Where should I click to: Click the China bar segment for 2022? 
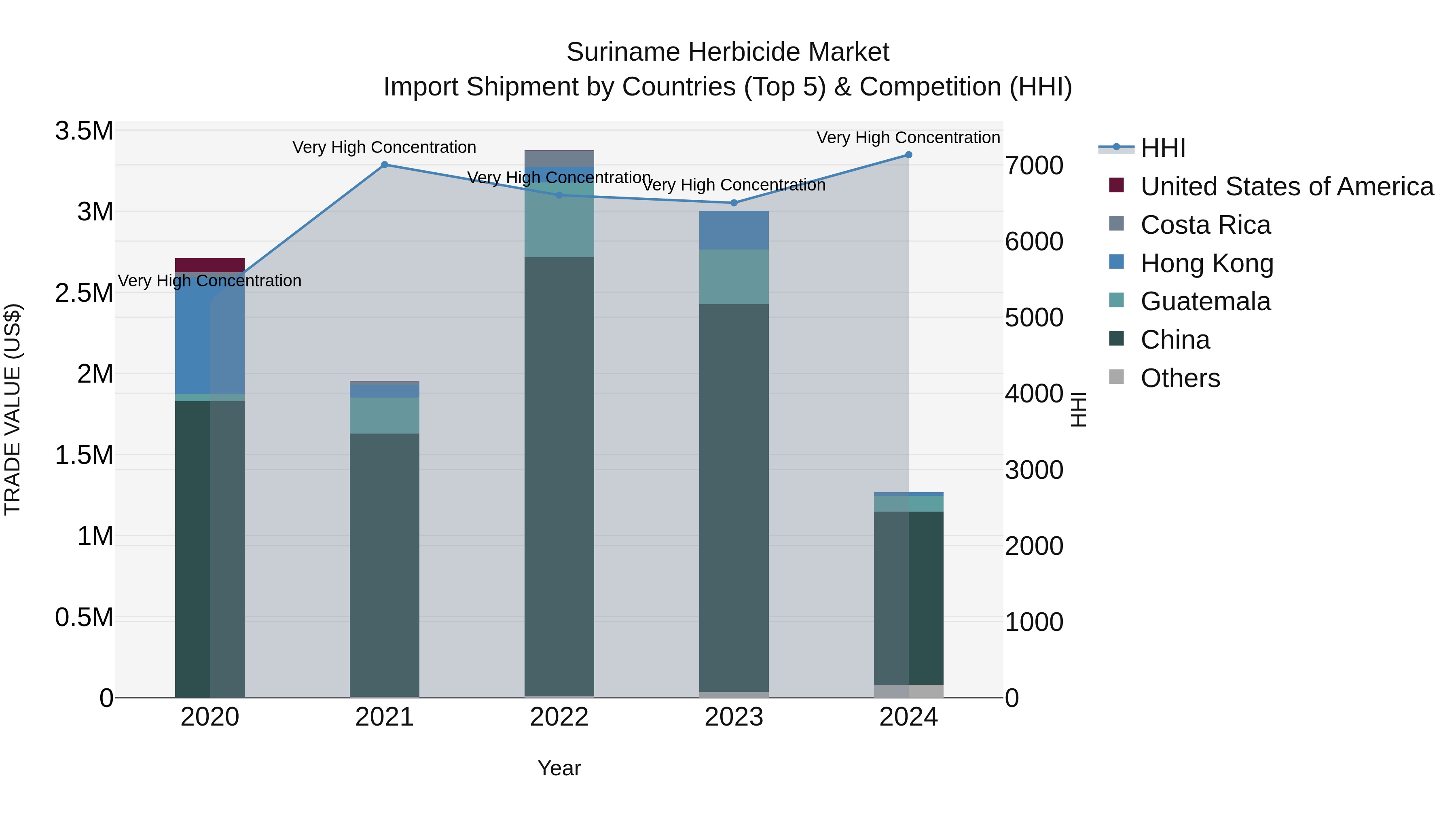(560, 476)
